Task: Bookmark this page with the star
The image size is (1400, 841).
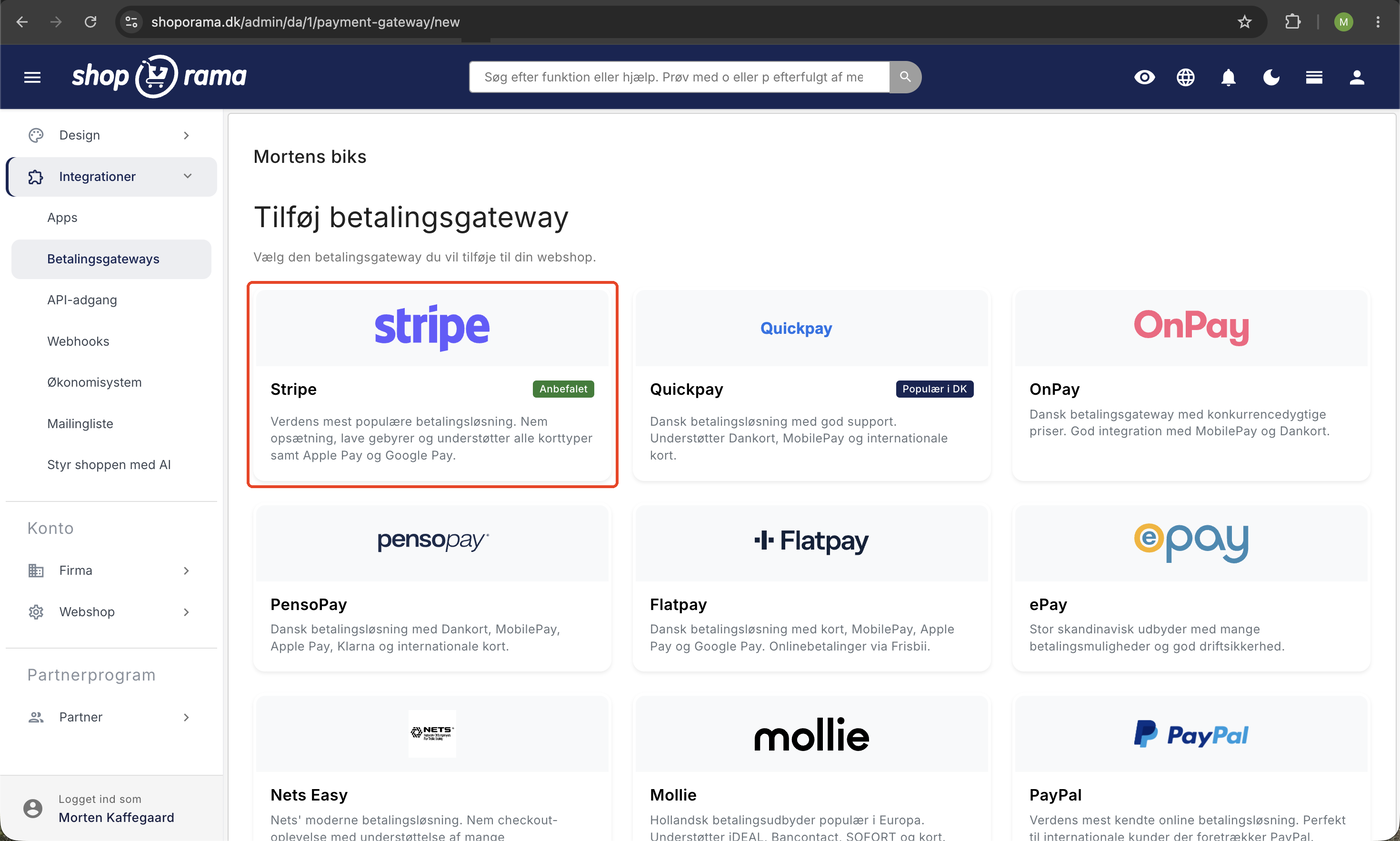Action: [x=1245, y=21]
